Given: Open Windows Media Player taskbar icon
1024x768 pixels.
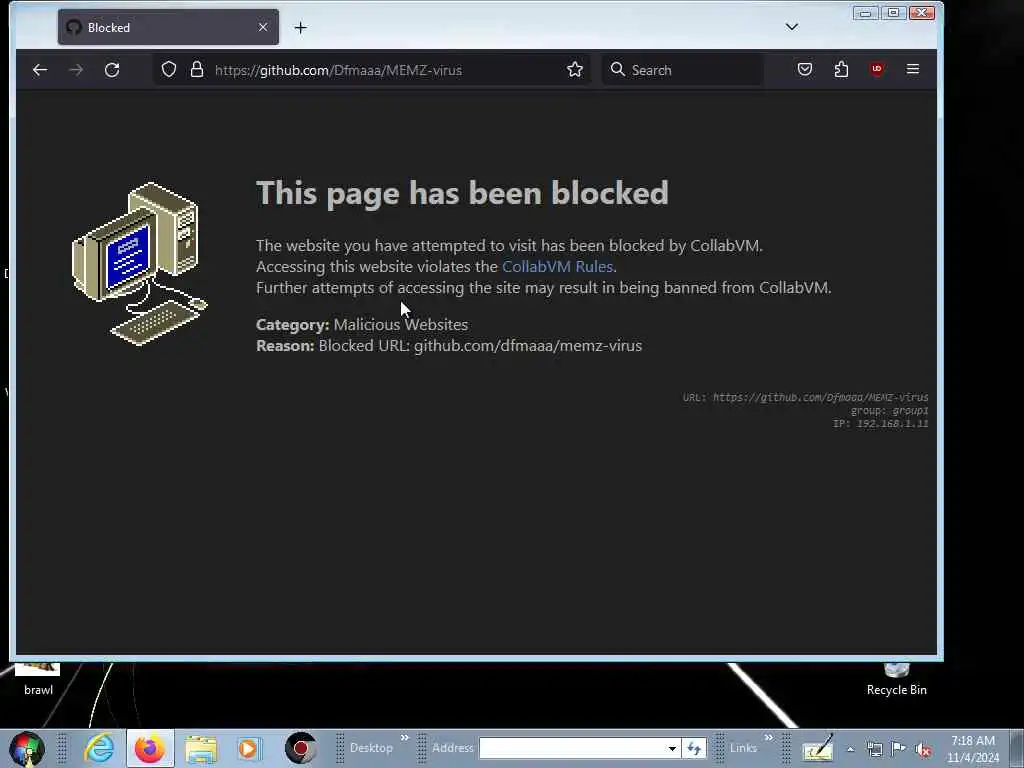Looking at the screenshot, I should [248, 749].
